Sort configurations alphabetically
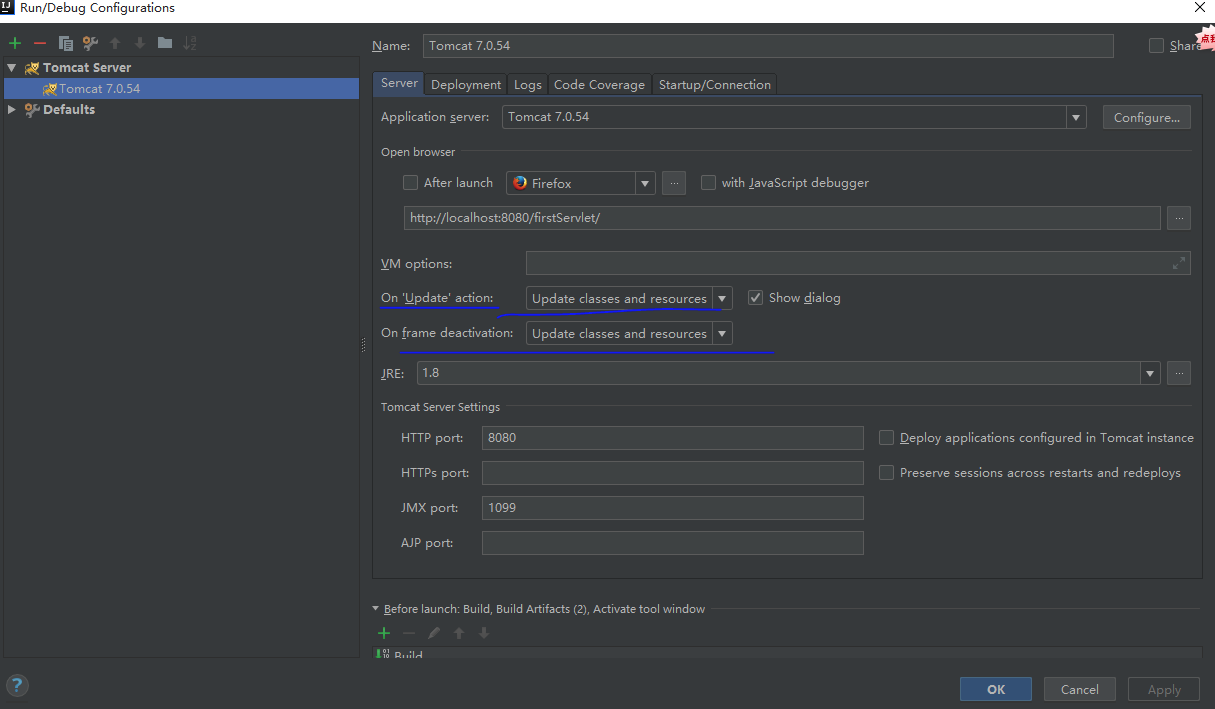Viewport: 1215px width, 709px height. pos(190,43)
